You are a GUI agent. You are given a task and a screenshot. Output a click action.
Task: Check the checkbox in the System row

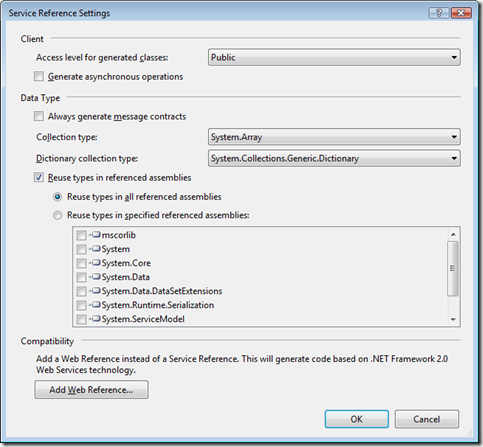(x=81, y=249)
